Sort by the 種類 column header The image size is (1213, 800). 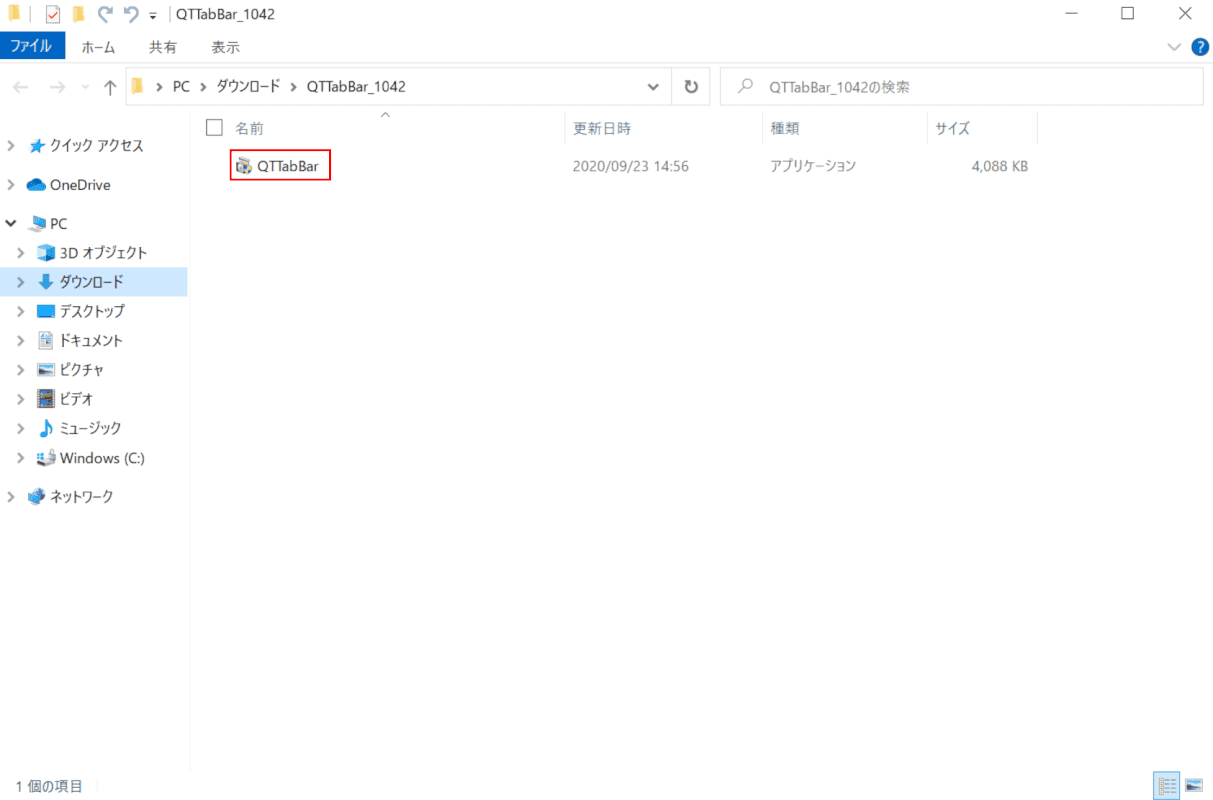(785, 128)
